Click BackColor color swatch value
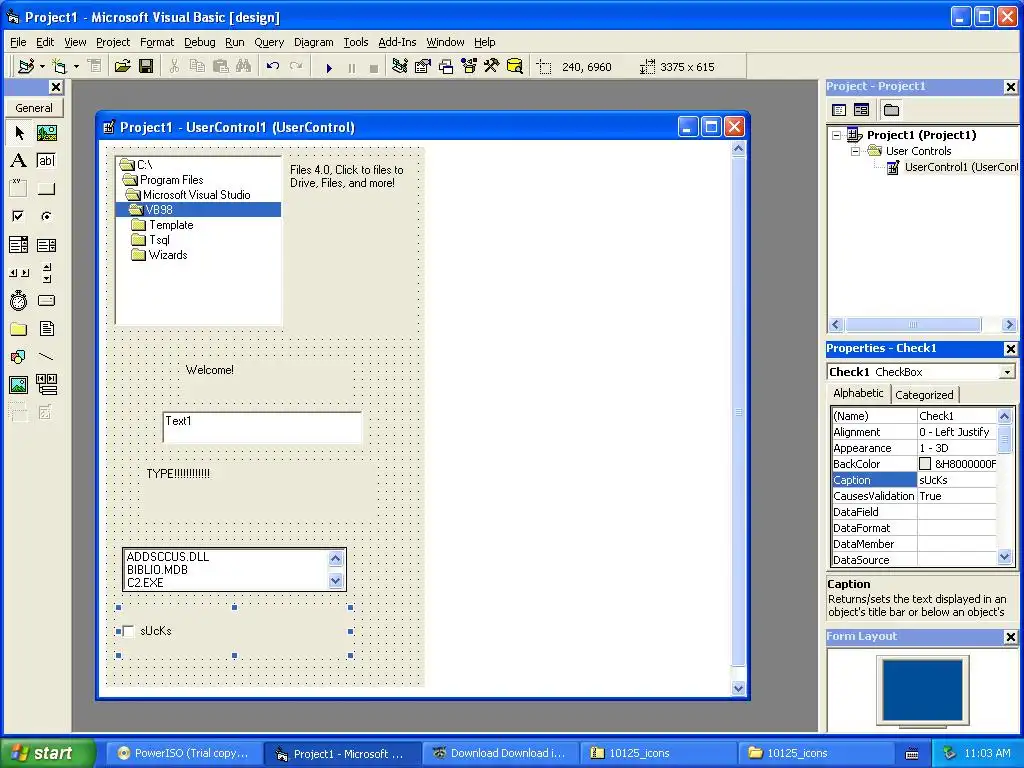The image size is (1024, 768). point(925,464)
